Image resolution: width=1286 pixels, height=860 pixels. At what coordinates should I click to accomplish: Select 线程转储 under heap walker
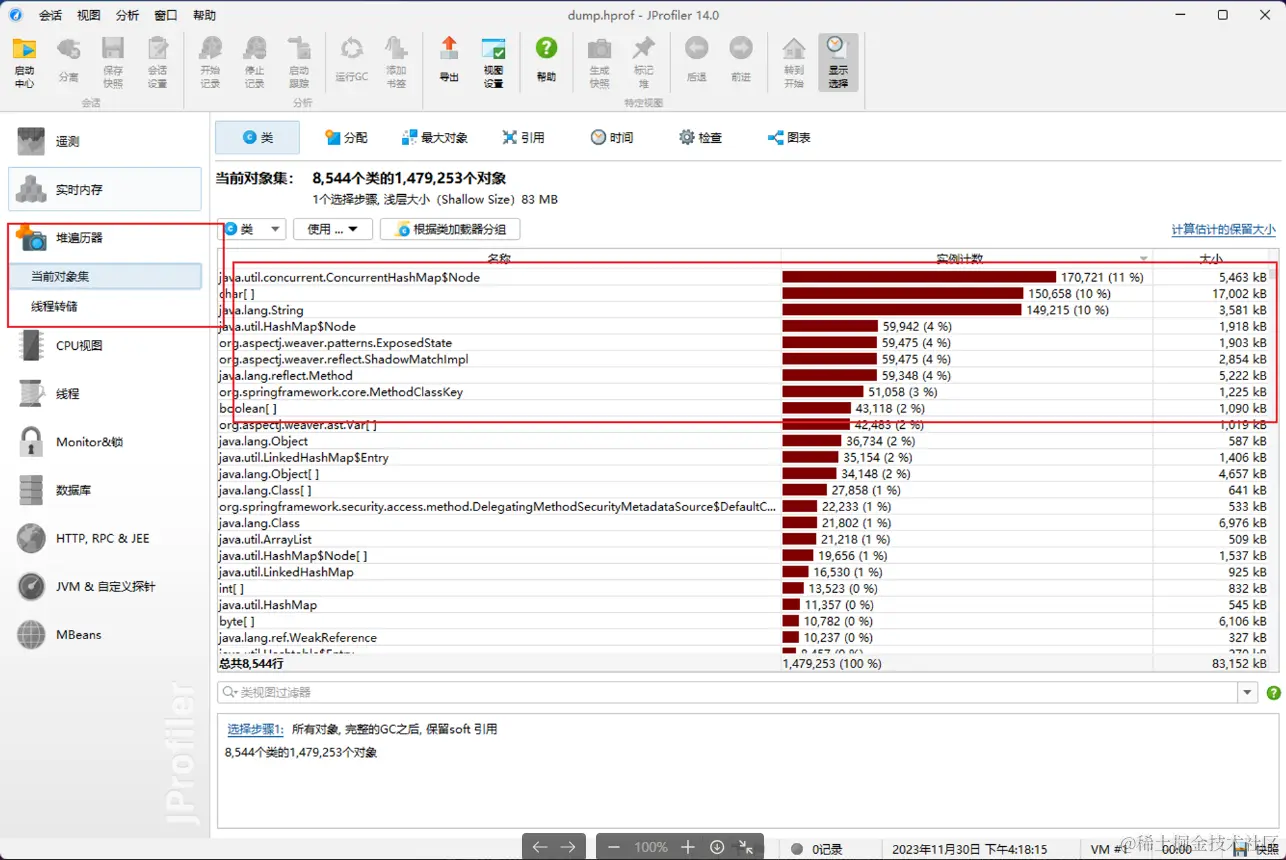(x=105, y=307)
